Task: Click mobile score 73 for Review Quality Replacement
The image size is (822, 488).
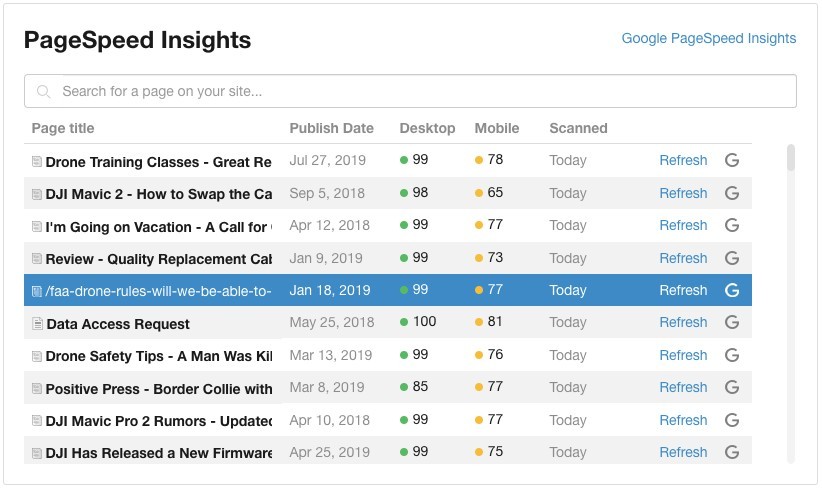Action: coord(495,257)
